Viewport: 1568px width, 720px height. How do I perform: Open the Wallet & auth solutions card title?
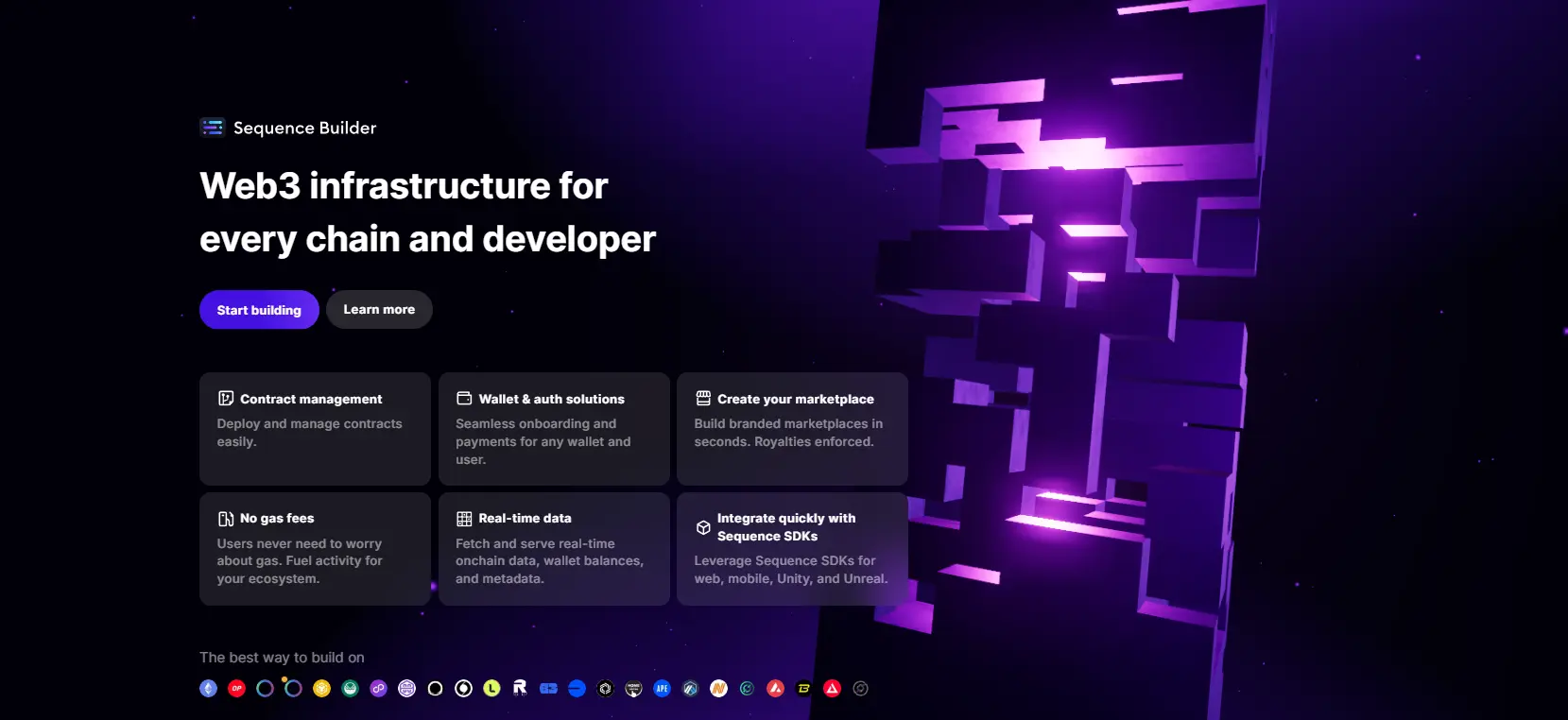551,400
